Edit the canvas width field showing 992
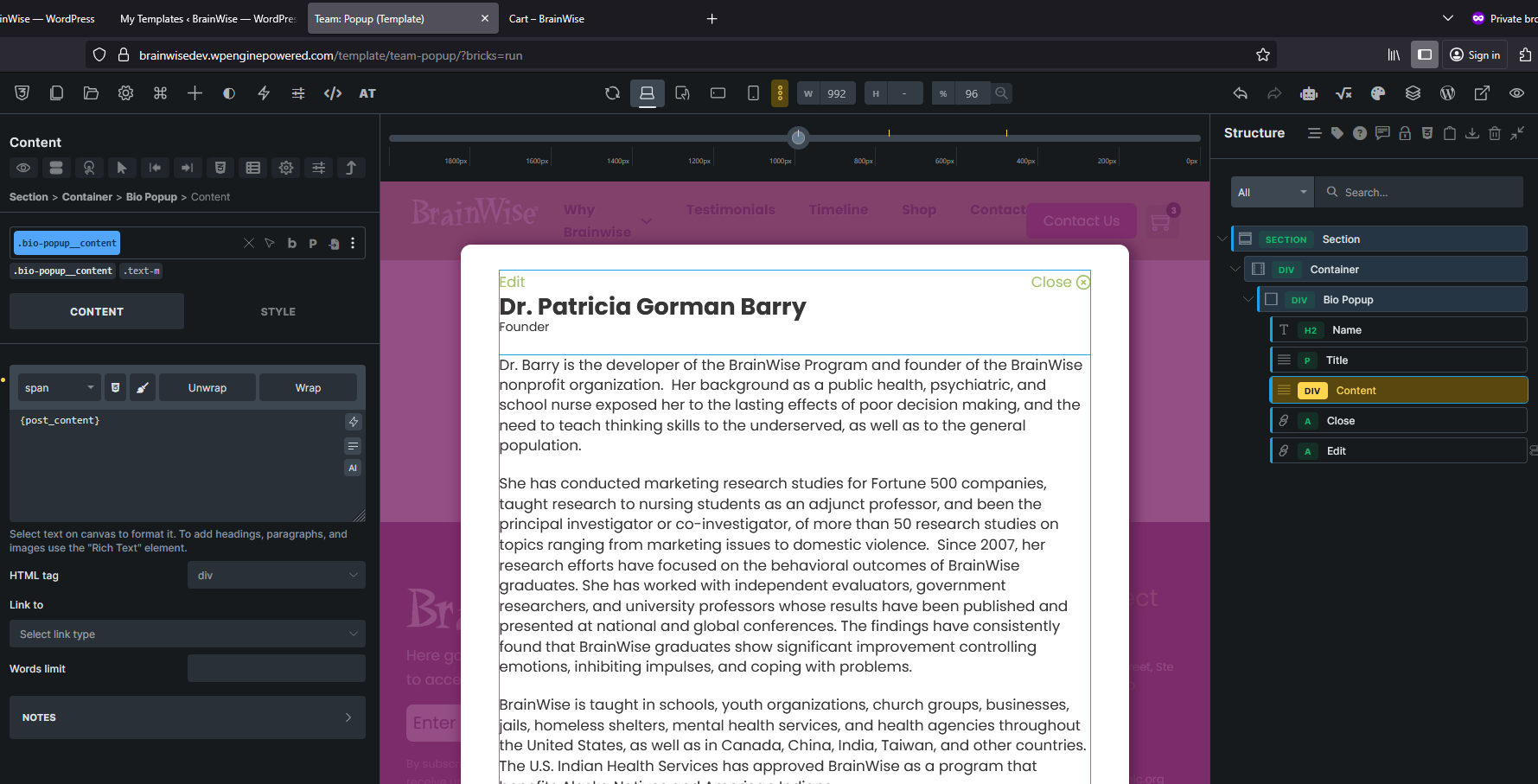 pyautogui.click(x=837, y=93)
